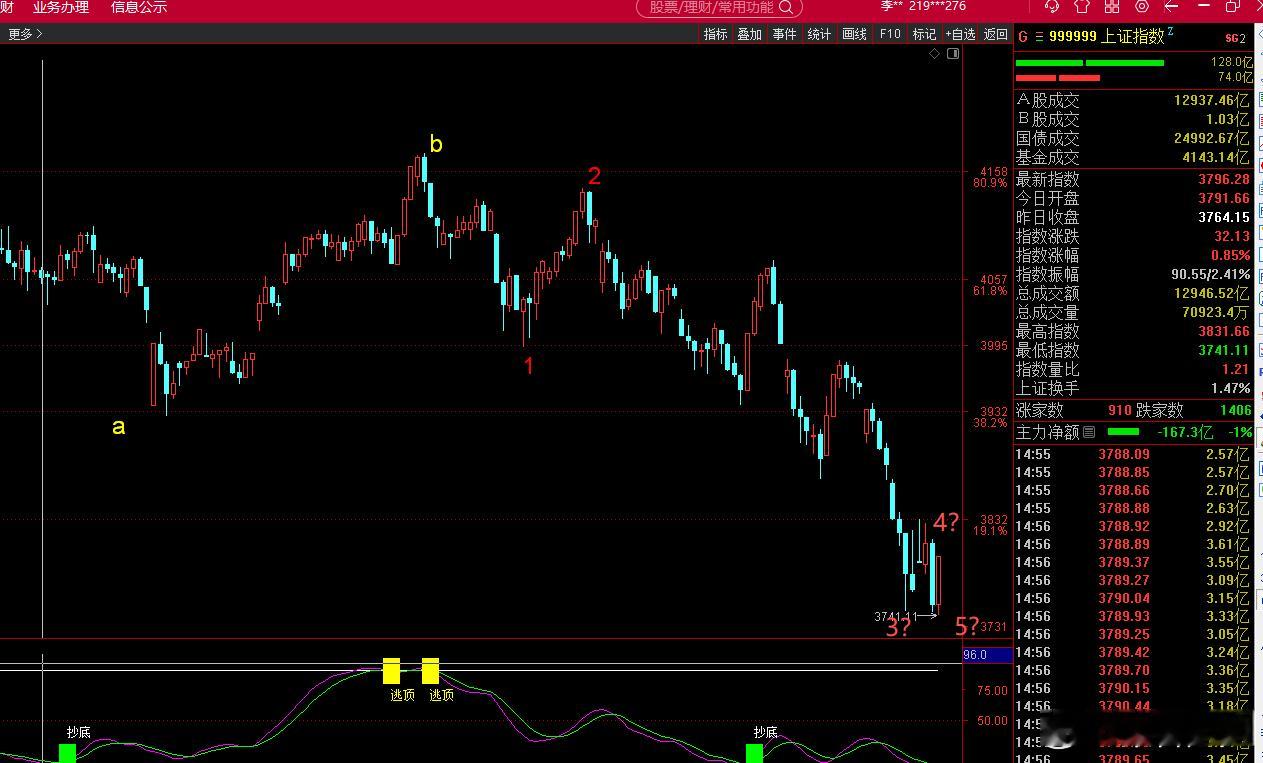Open the 指标 indicator toolbar button
Image resolution: width=1263 pixels, height=763 pixels.
click(716, 34)
